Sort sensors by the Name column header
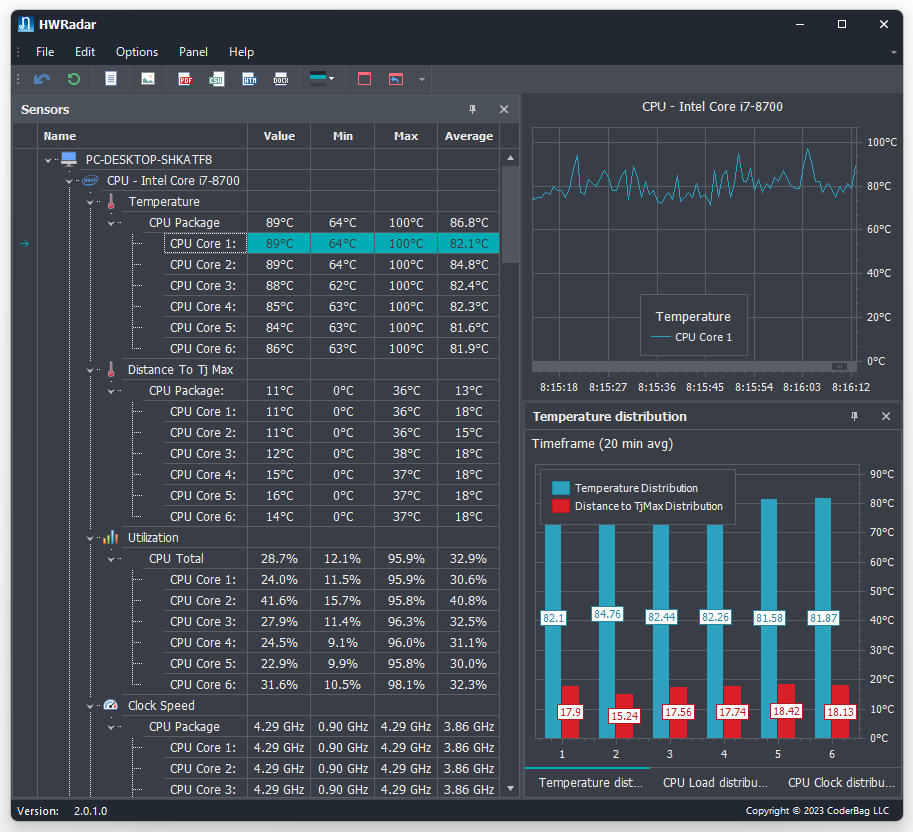 143,136
